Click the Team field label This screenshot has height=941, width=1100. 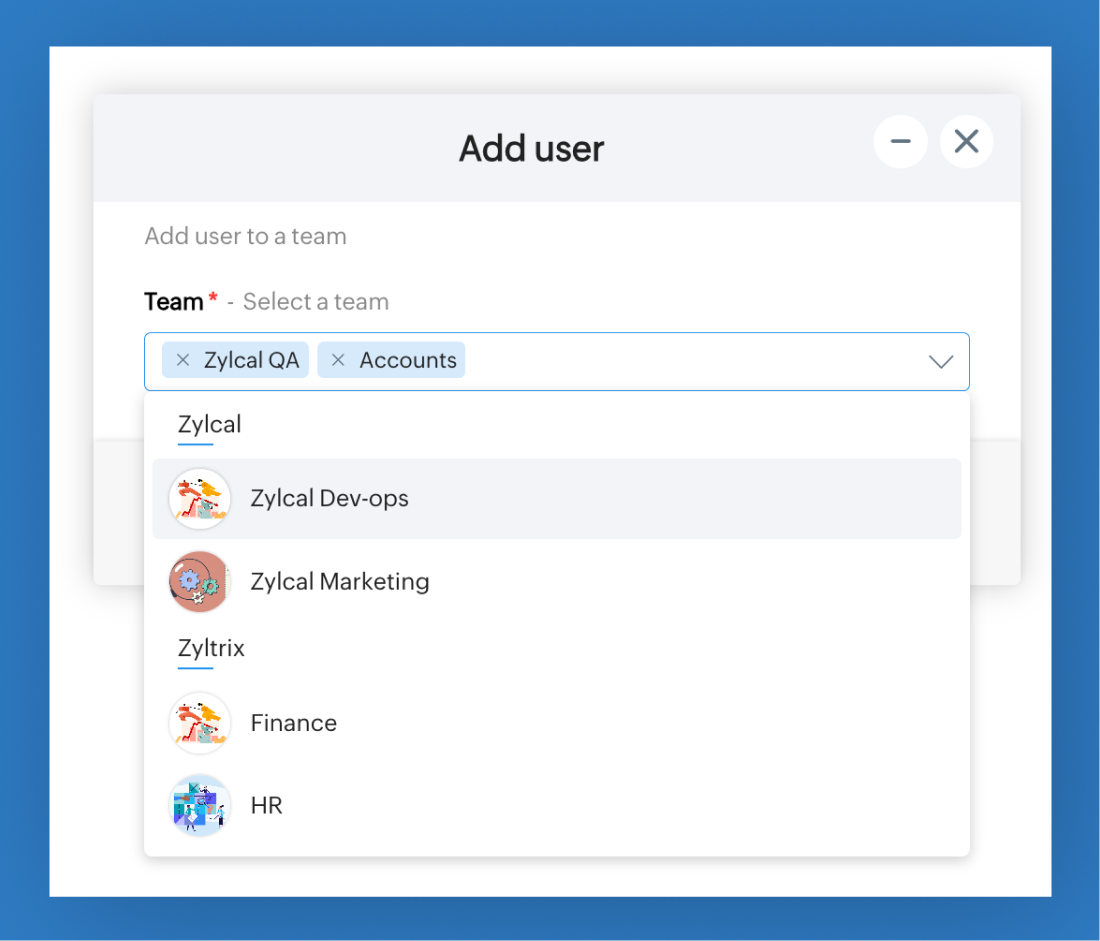174,302
